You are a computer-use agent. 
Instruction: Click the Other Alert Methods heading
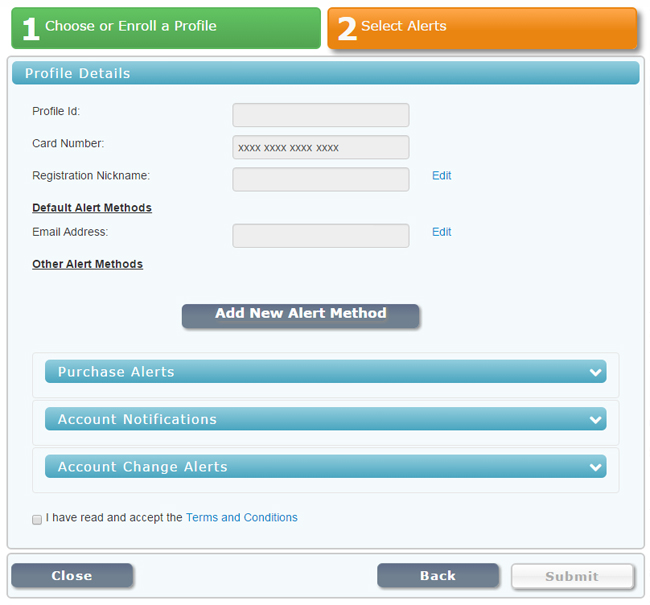point(87,264)
